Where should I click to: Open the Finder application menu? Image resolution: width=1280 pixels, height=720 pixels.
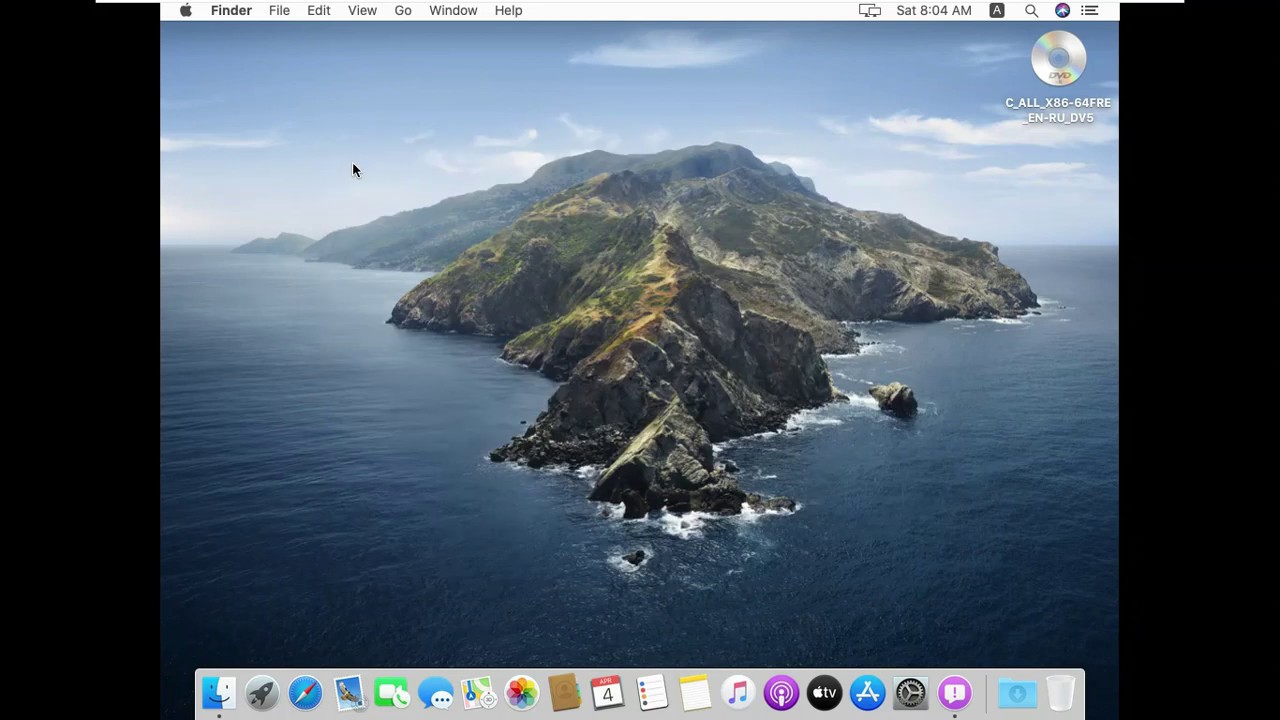(231, 10)
